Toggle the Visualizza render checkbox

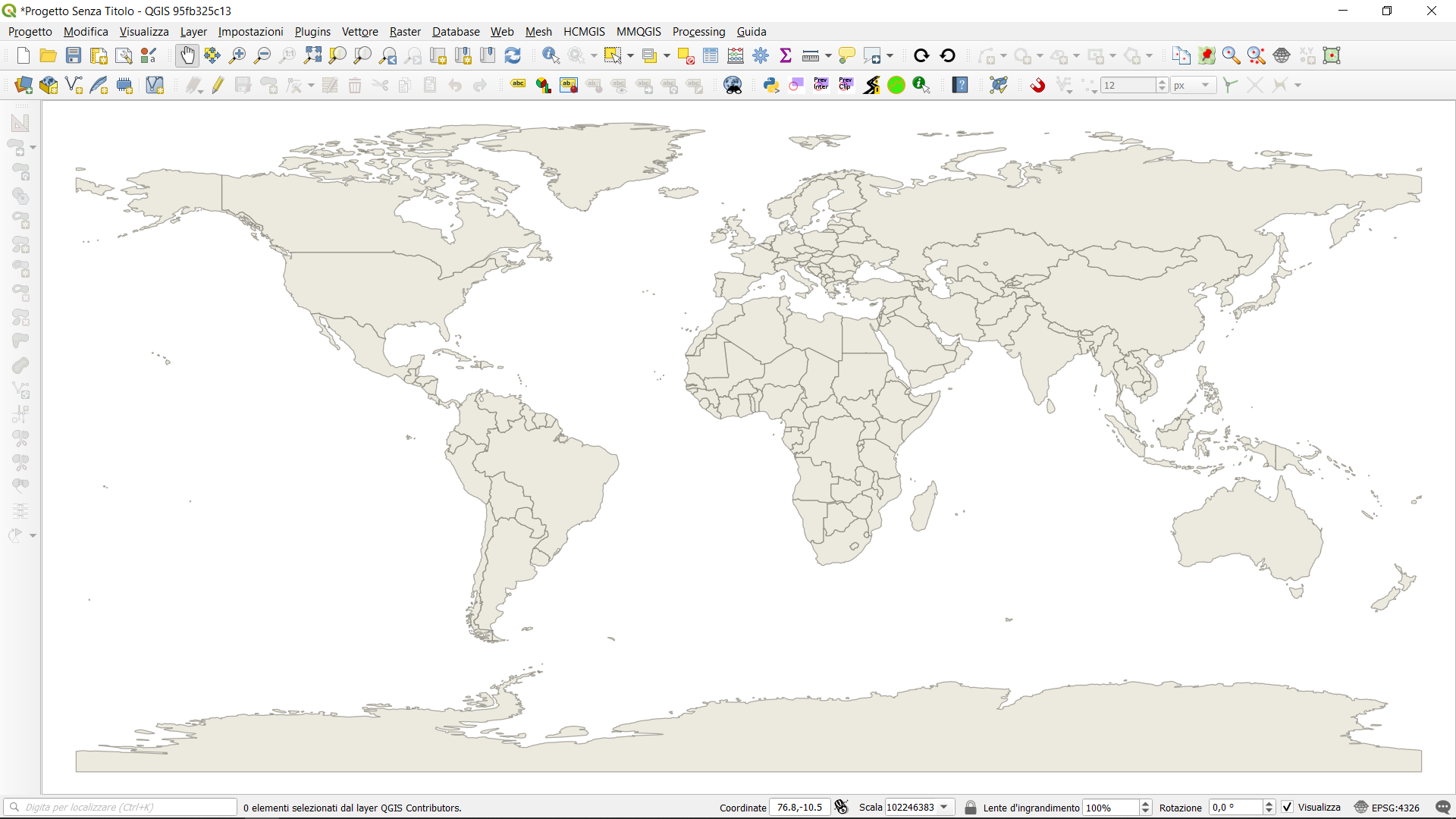click(x=1287, y=807)
